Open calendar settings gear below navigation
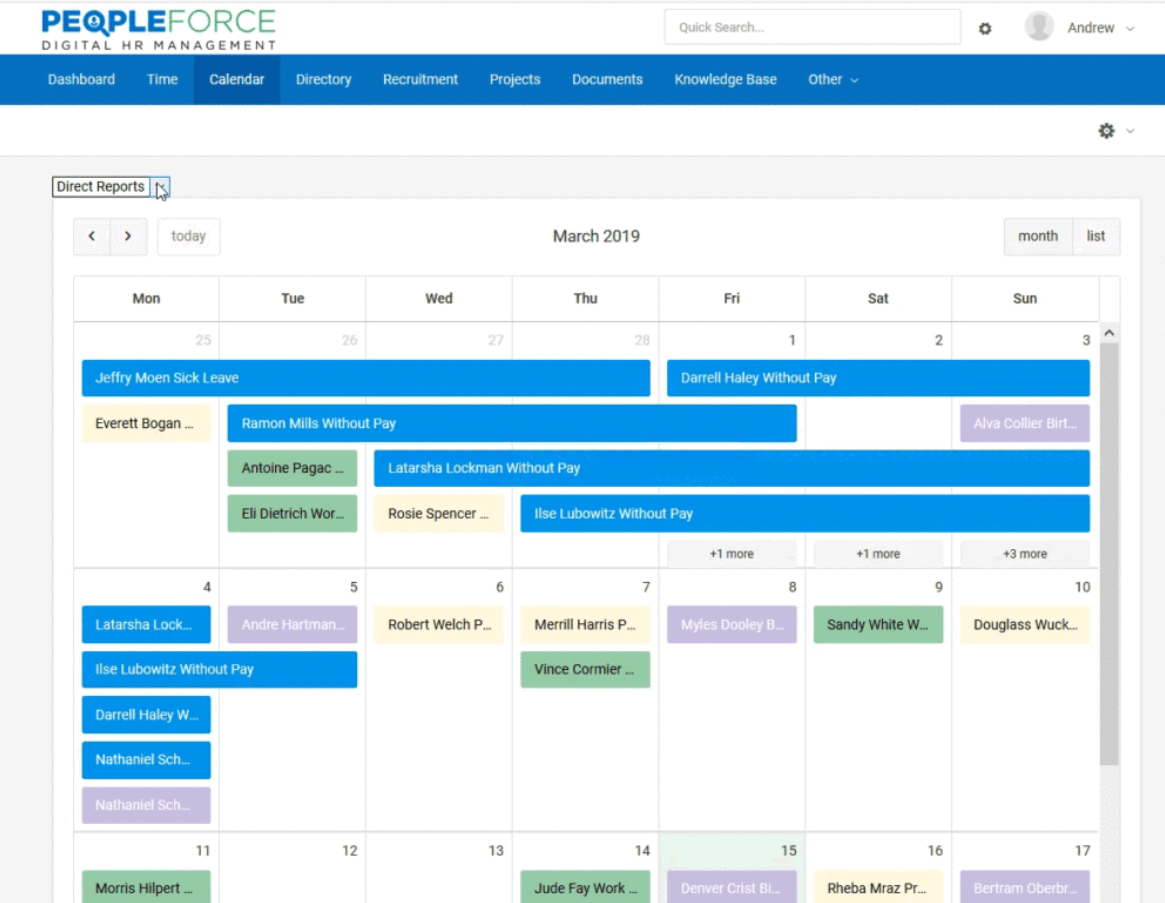 point(1106,131)
